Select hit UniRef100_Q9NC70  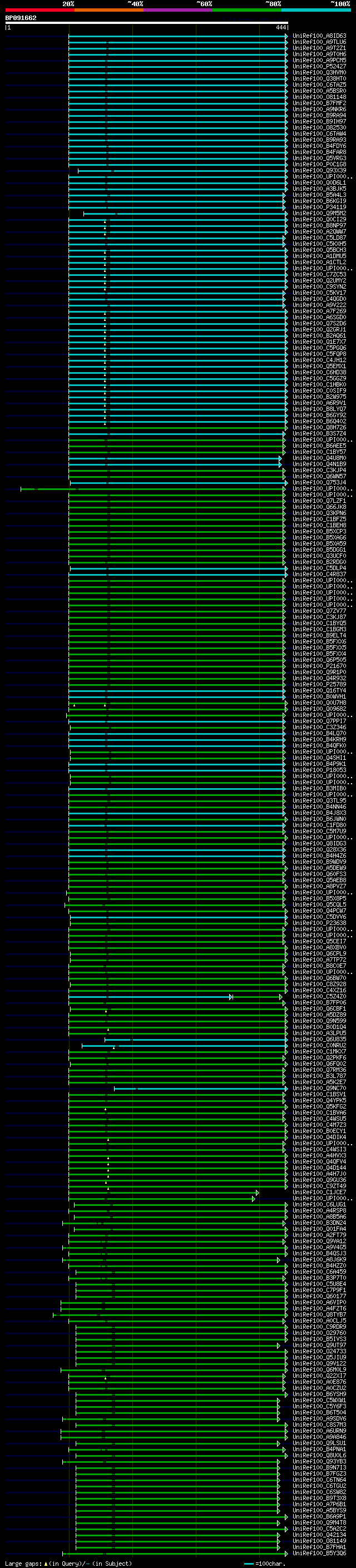[x=319, y=1089]
